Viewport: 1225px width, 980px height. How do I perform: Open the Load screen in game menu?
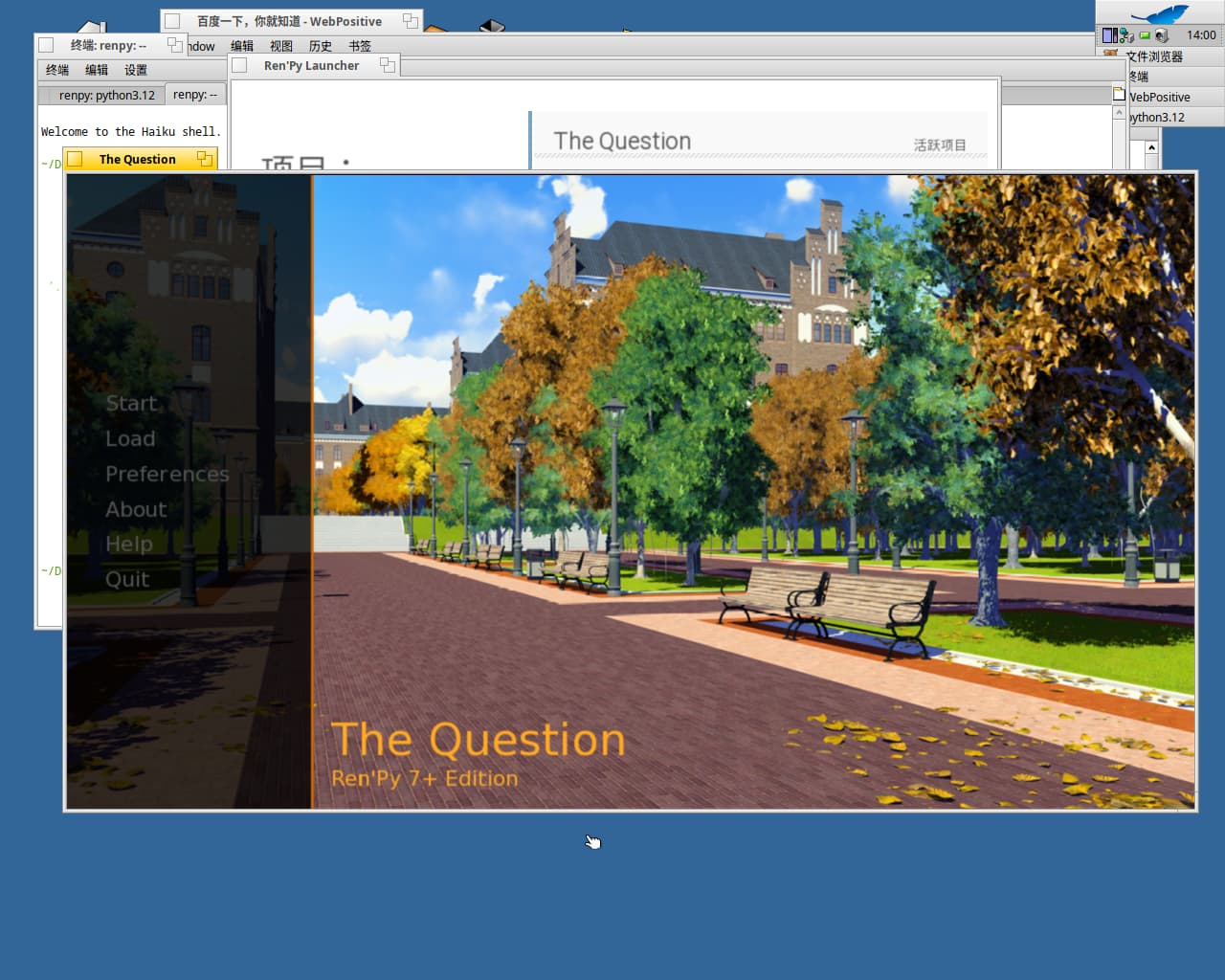pos(130,439)
